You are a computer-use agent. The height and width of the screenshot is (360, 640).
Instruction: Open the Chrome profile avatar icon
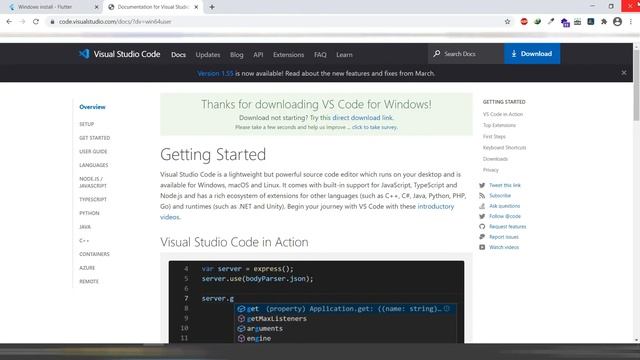point(618,22)
